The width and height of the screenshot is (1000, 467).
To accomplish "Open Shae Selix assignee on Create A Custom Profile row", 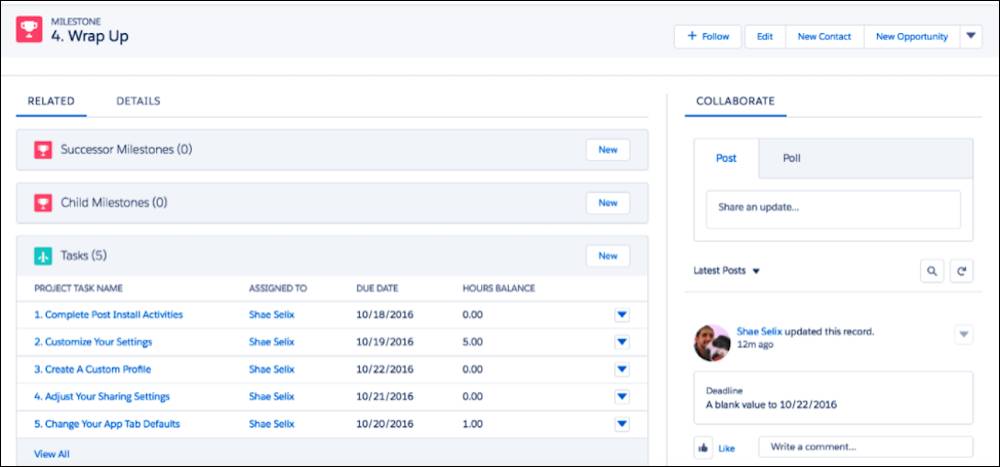I will coord(272,369).
